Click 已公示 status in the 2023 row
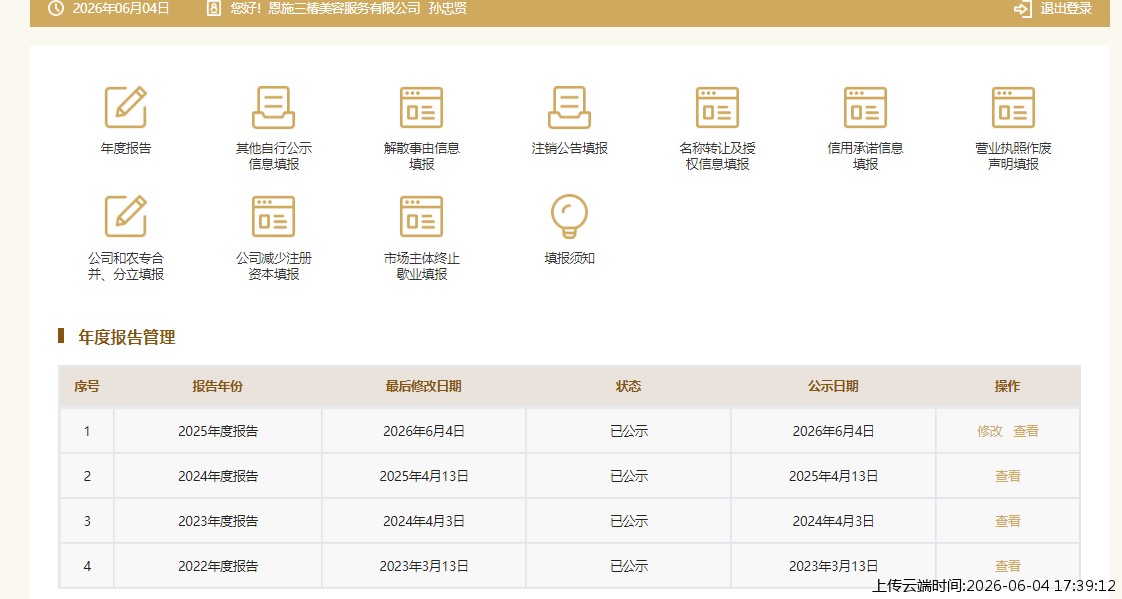Viewport: 1122px width, 599px height. [x=628, y=521]
